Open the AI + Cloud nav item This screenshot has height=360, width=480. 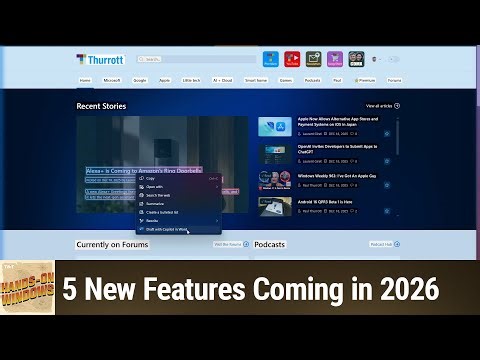[x=222, y=80]
